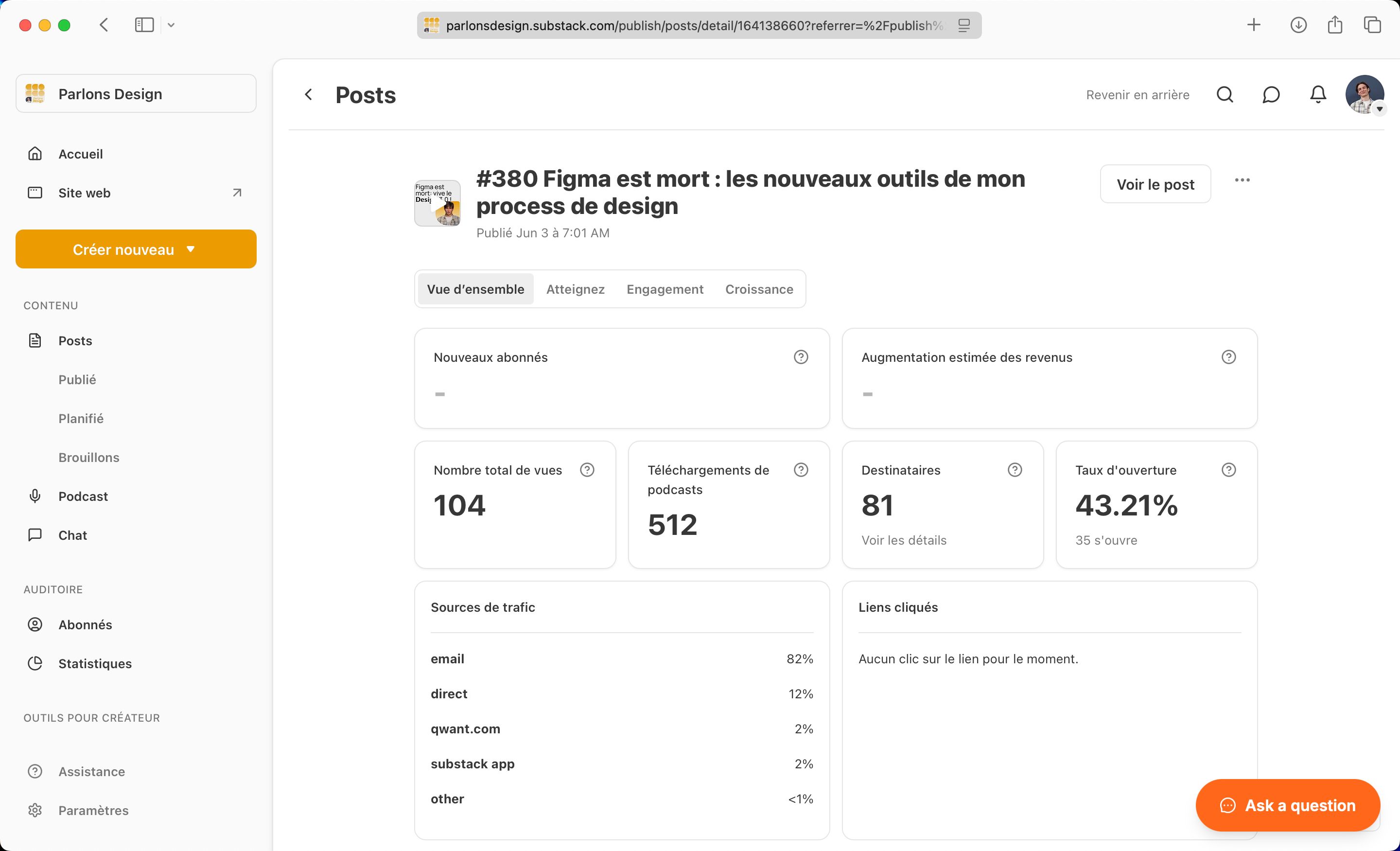Click the Ask a question button

[x=1288, y=805]
